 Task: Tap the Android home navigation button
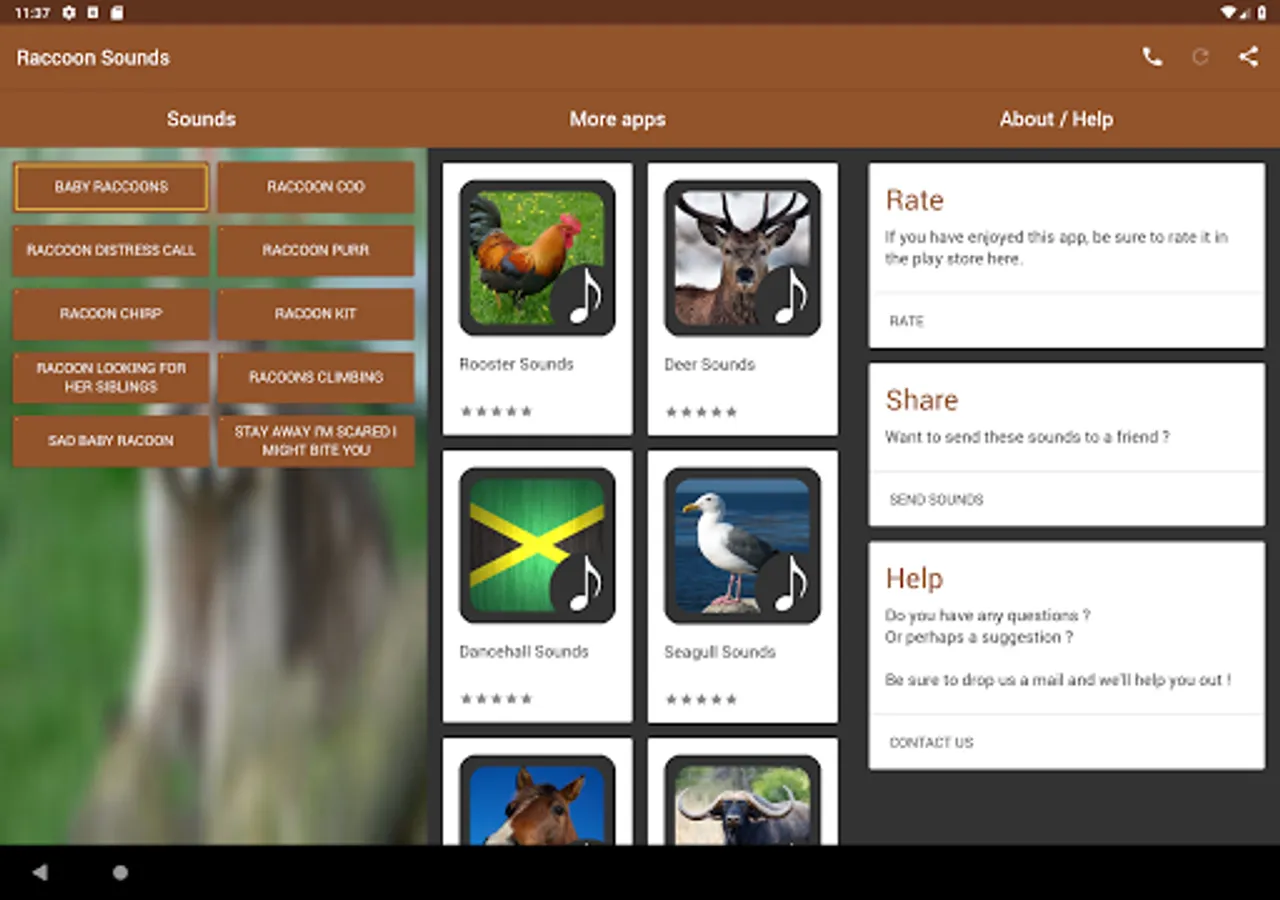coord(120,873)
